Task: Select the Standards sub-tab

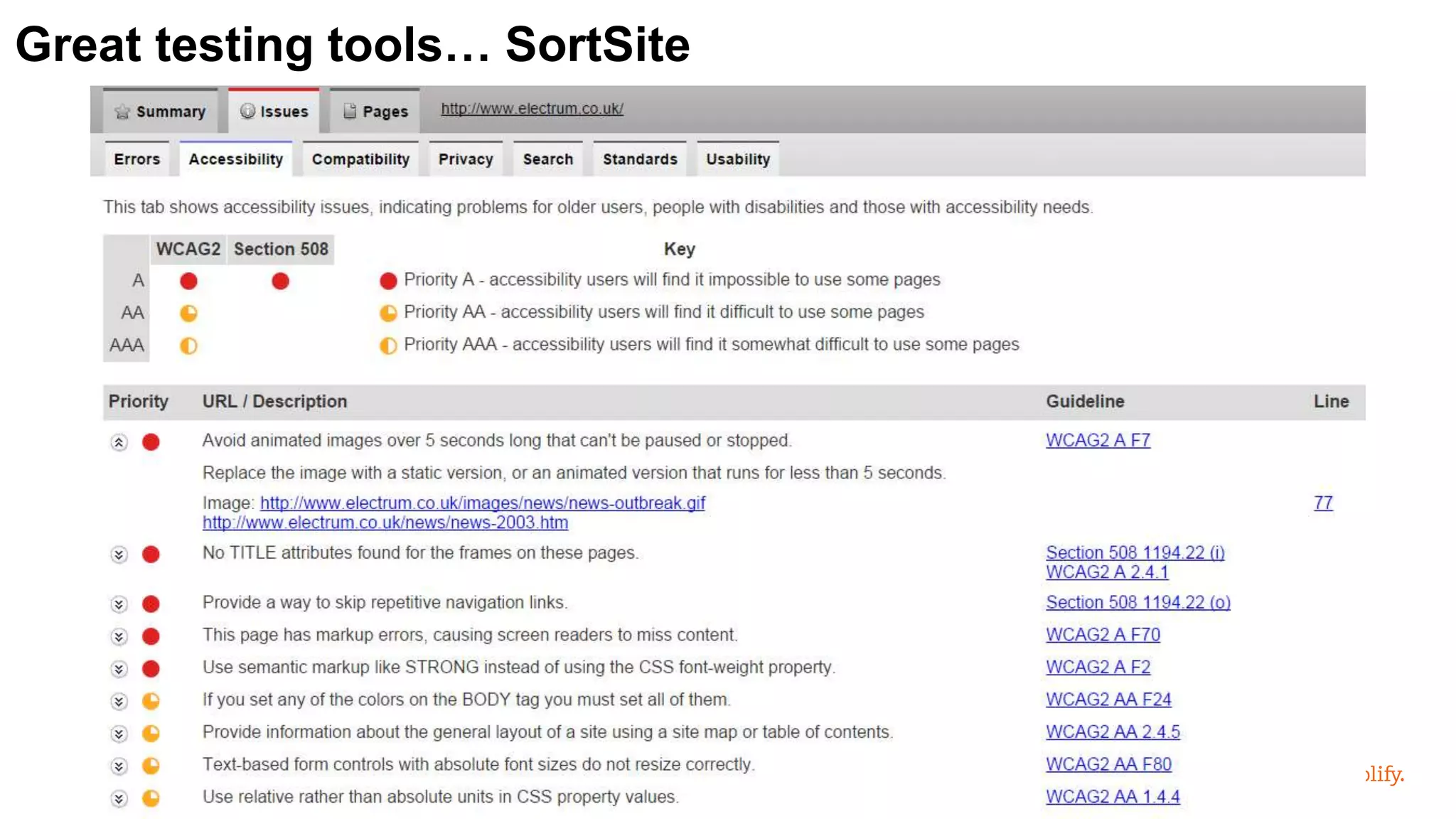Action: point(640,159)
